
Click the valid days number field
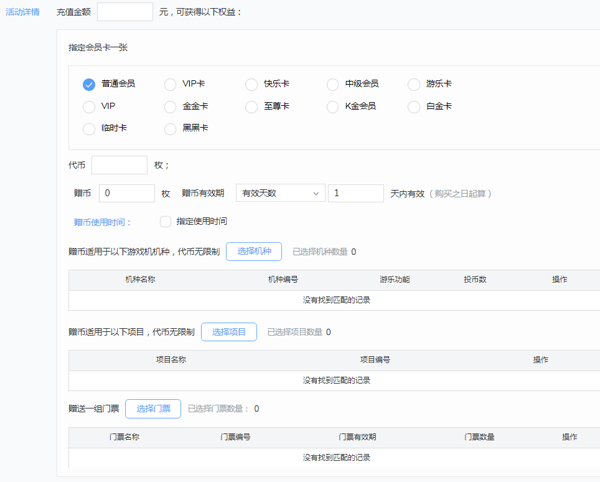356,193
